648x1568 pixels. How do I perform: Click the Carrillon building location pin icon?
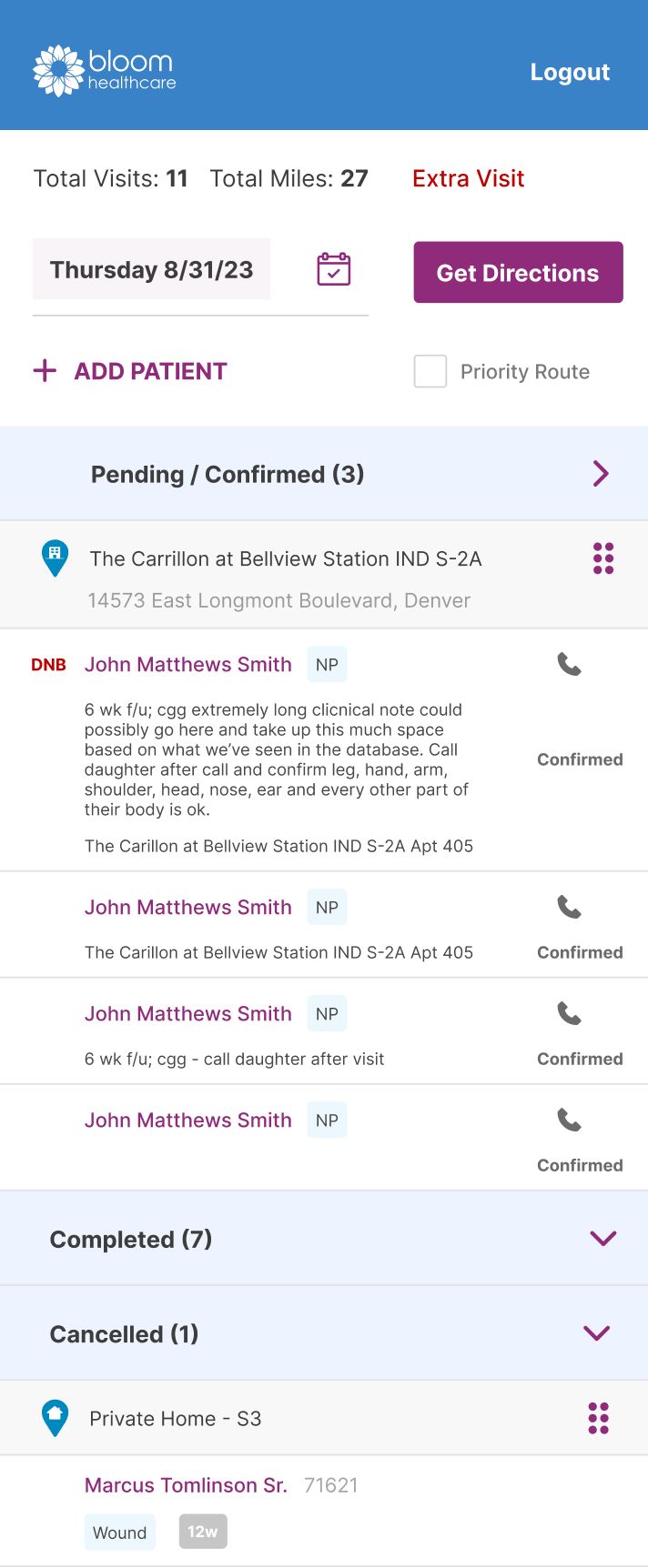56,558
